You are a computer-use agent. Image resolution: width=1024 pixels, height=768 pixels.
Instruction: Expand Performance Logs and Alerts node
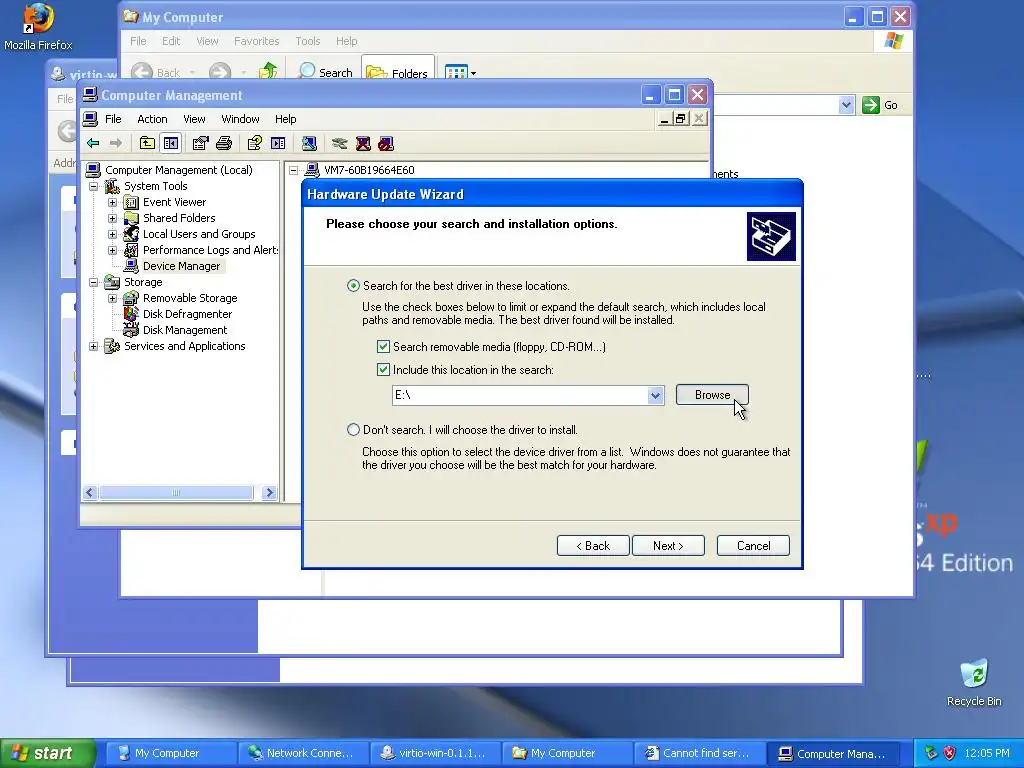[x=112, y=250]
